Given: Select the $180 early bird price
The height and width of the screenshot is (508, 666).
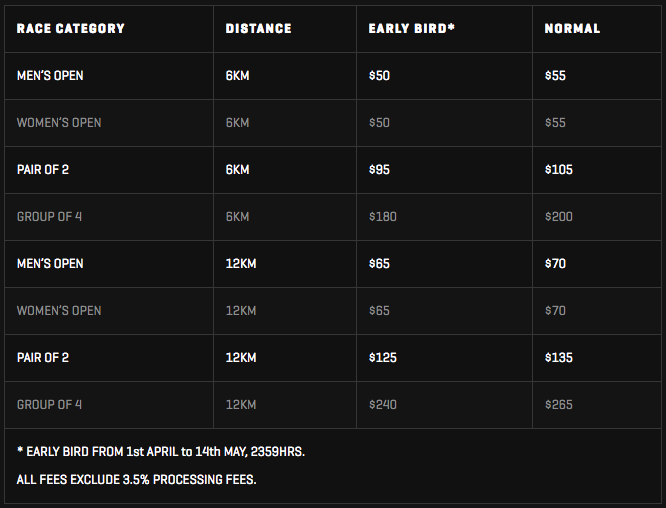Looking at the screenshot, I should tap(383, 217).
